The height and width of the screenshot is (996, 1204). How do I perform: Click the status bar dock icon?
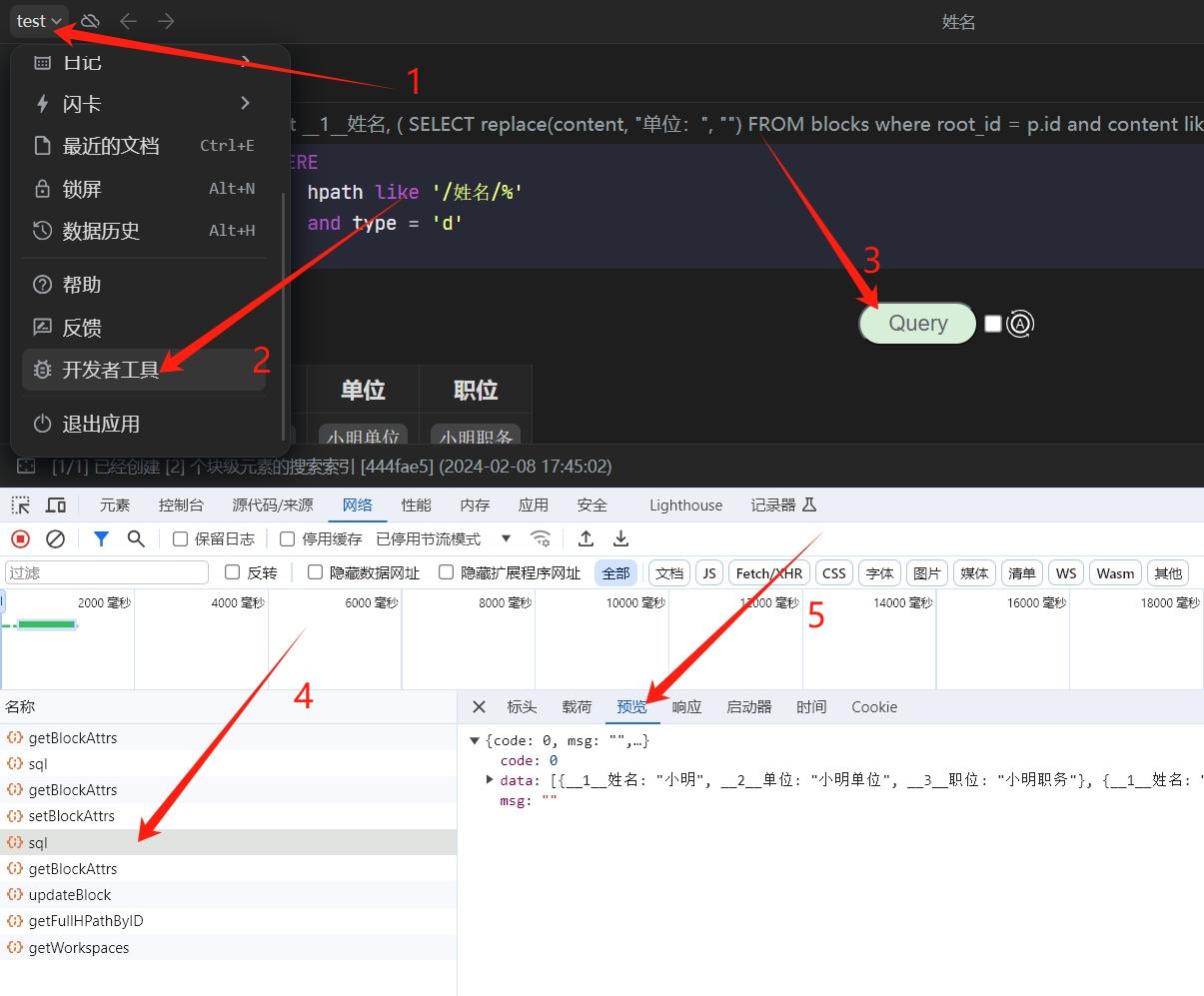click(27, 467)
